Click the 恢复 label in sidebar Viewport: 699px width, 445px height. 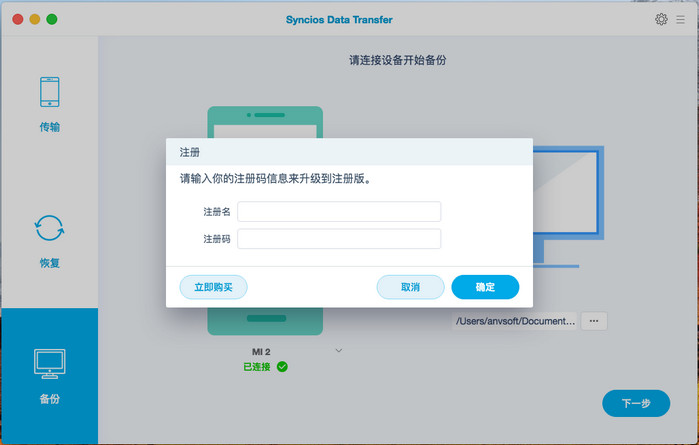(x=49, y=263)
